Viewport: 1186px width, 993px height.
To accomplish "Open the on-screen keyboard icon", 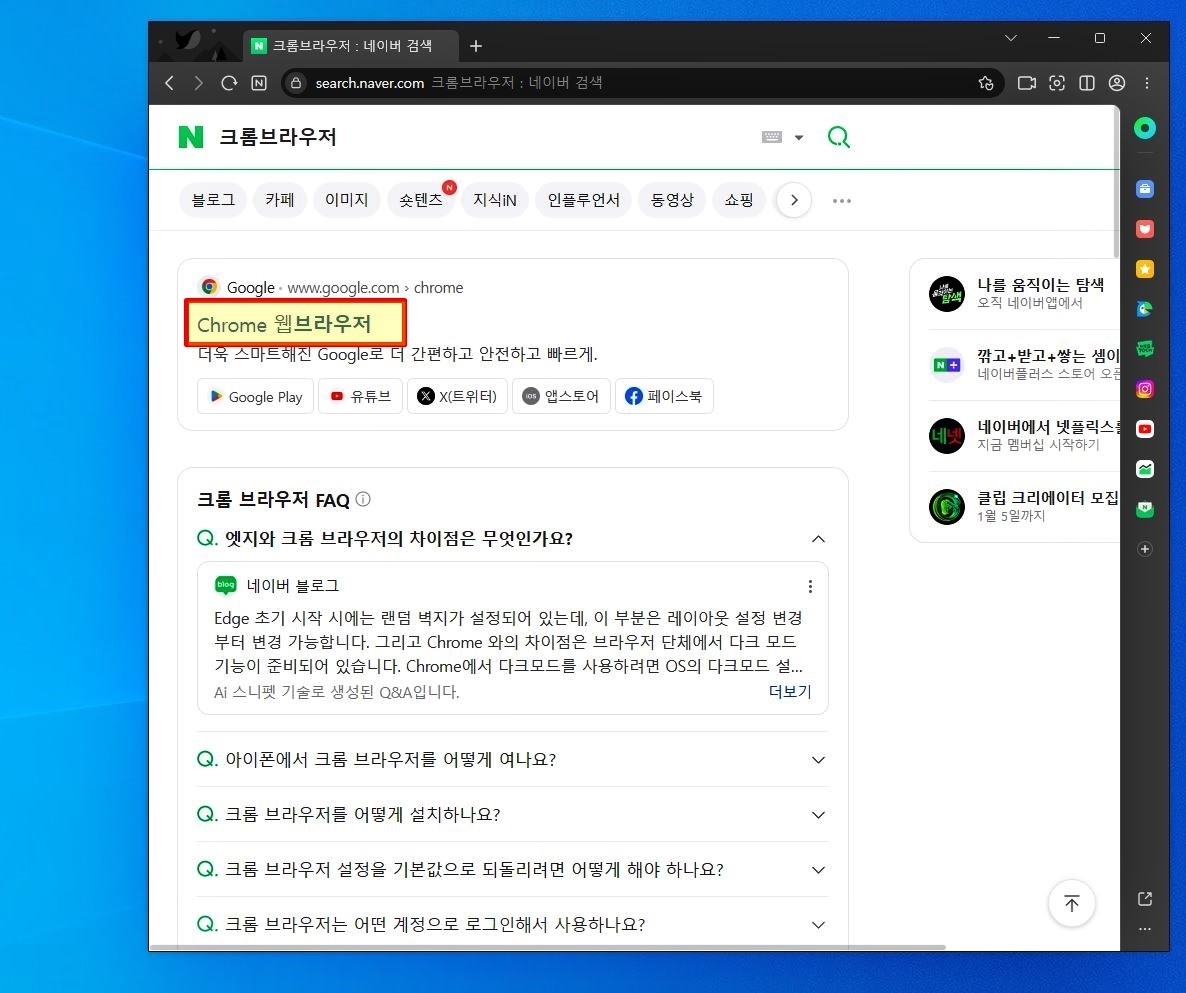I will 772,137.
